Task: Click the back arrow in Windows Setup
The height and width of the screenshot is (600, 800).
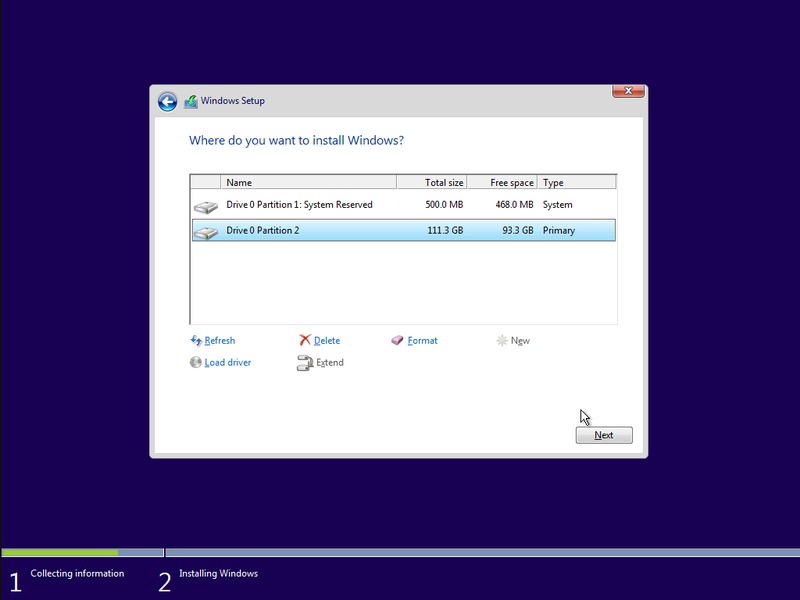Action: coord(167,101)
